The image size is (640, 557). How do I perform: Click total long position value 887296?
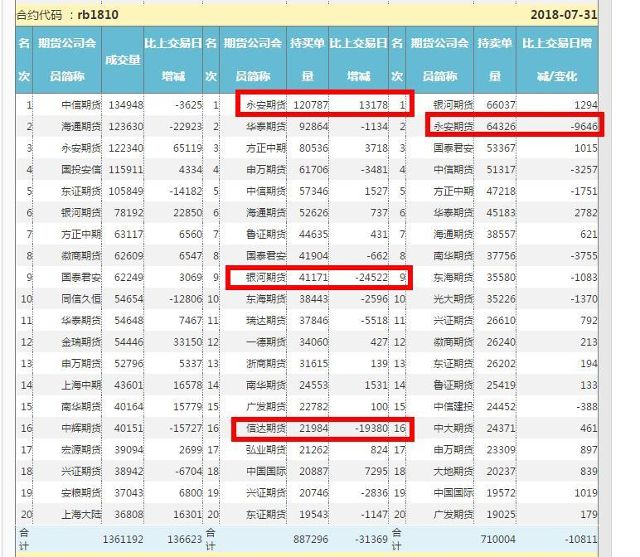(x=311, y=539)
